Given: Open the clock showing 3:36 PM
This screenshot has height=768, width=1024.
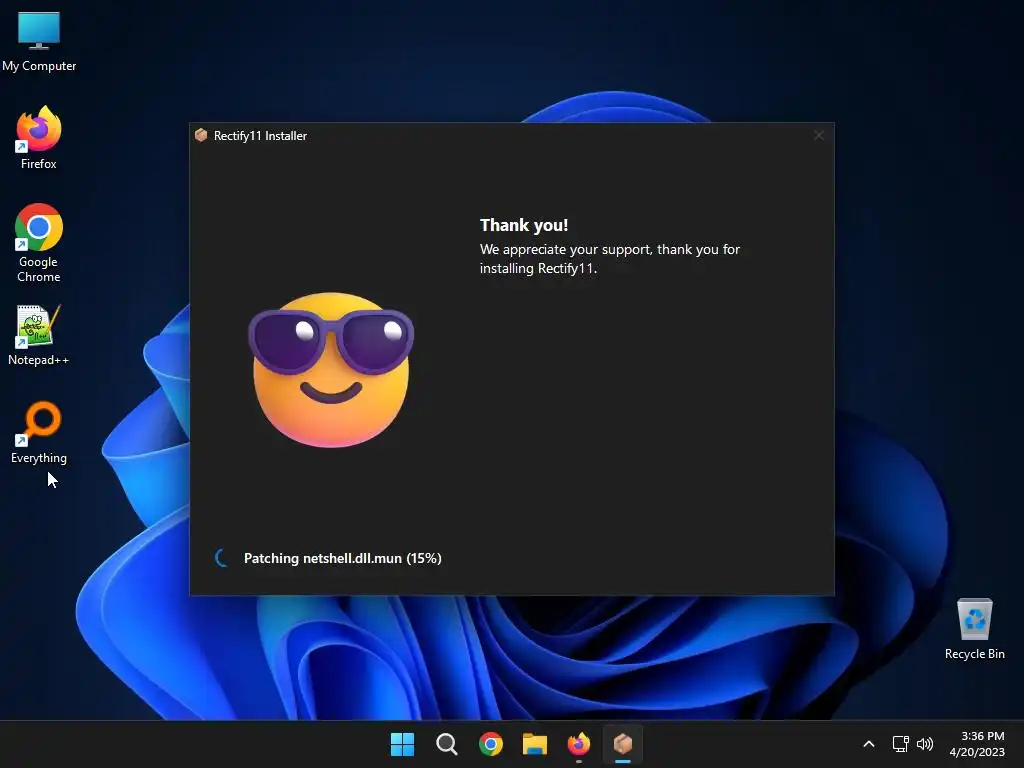Looking at the screenshot, I should coord(982,736).
